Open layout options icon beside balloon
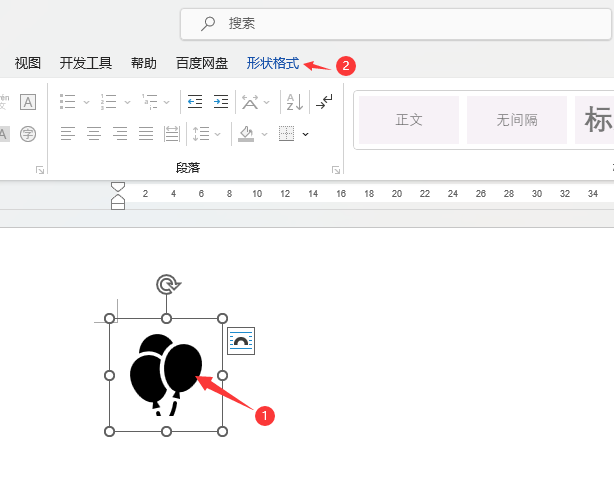 (241, 341)
